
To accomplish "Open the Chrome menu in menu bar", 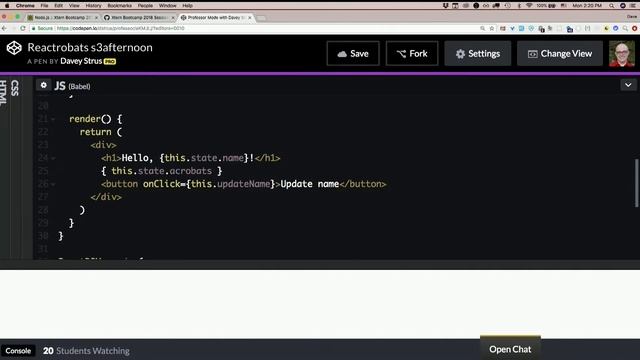I will coord(25,6).
